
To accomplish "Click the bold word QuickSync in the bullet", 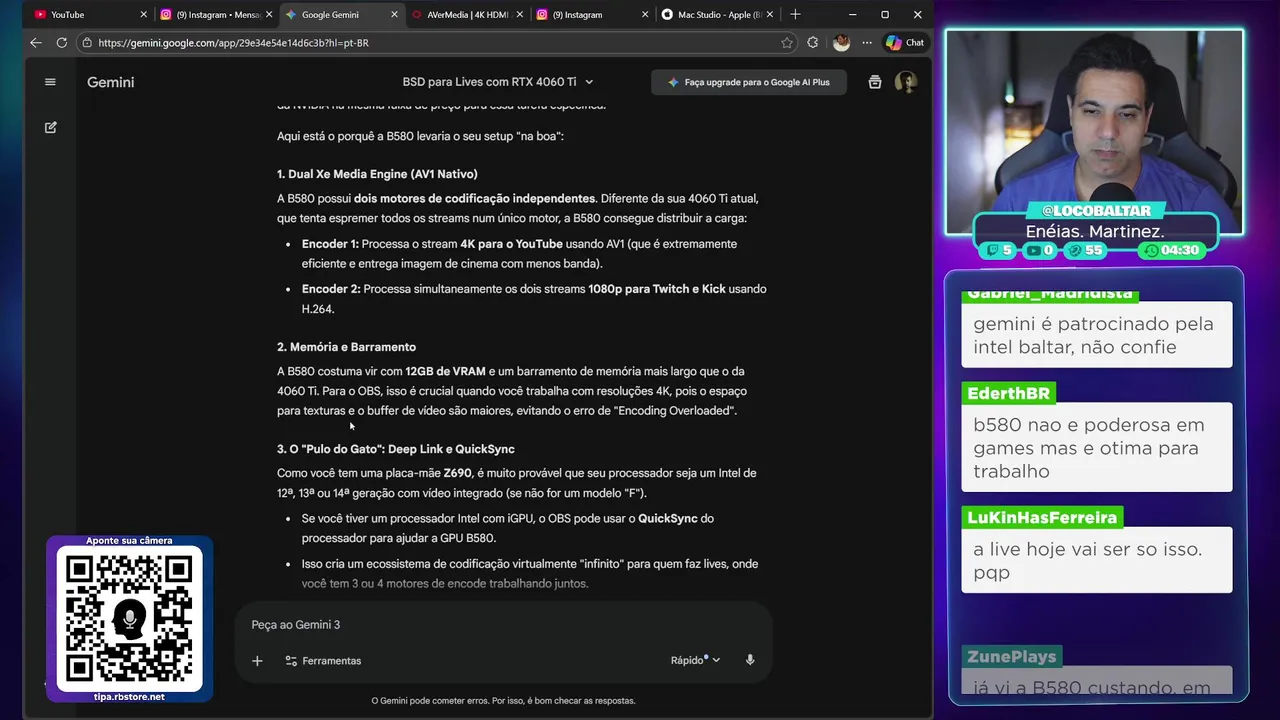I will pyautogui.click(x=668, y=518).
